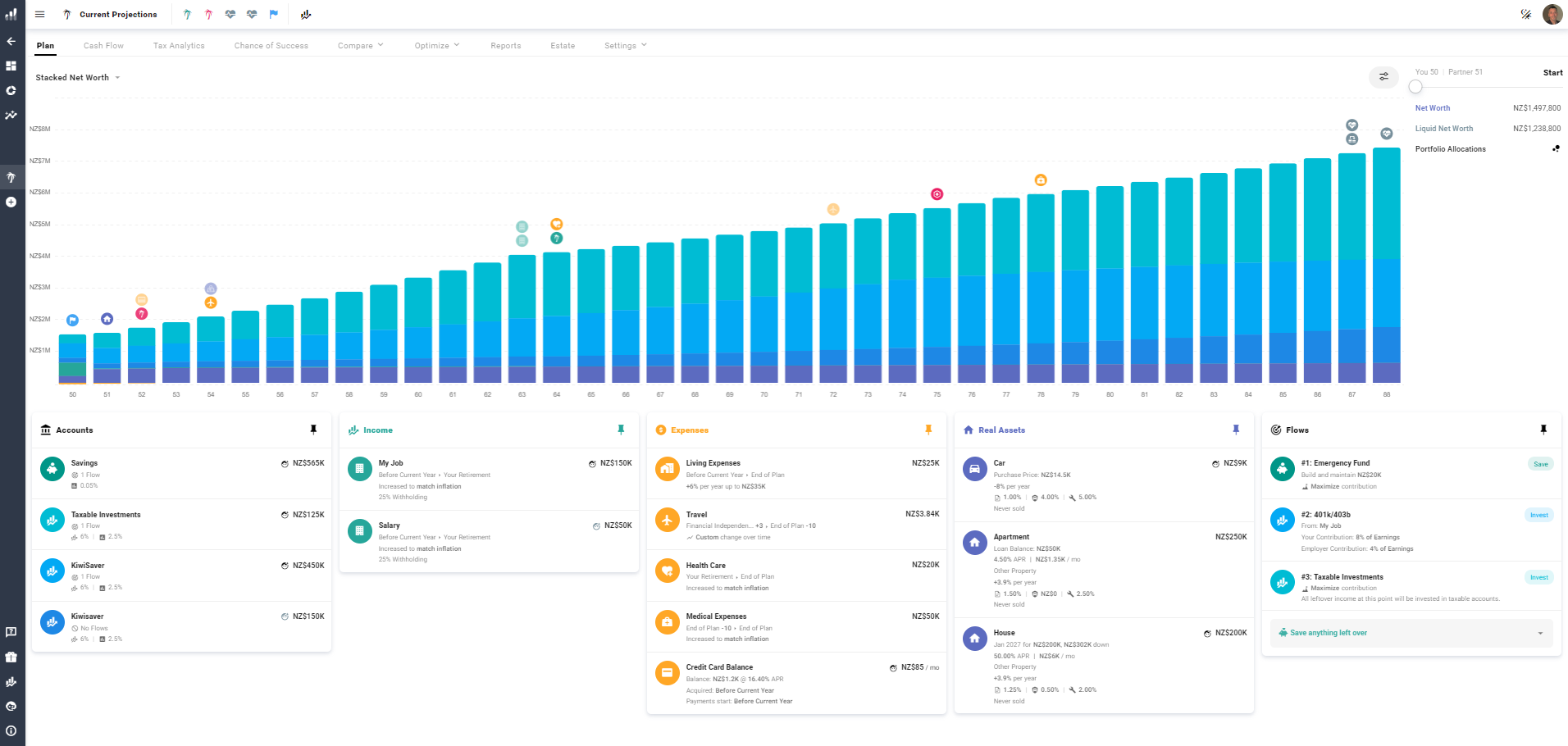Image resolution: width=1568 pixels, height=746 pixels.
Task: Click the Portfolio Allocations dots icon
Action: pos(1556,148)
